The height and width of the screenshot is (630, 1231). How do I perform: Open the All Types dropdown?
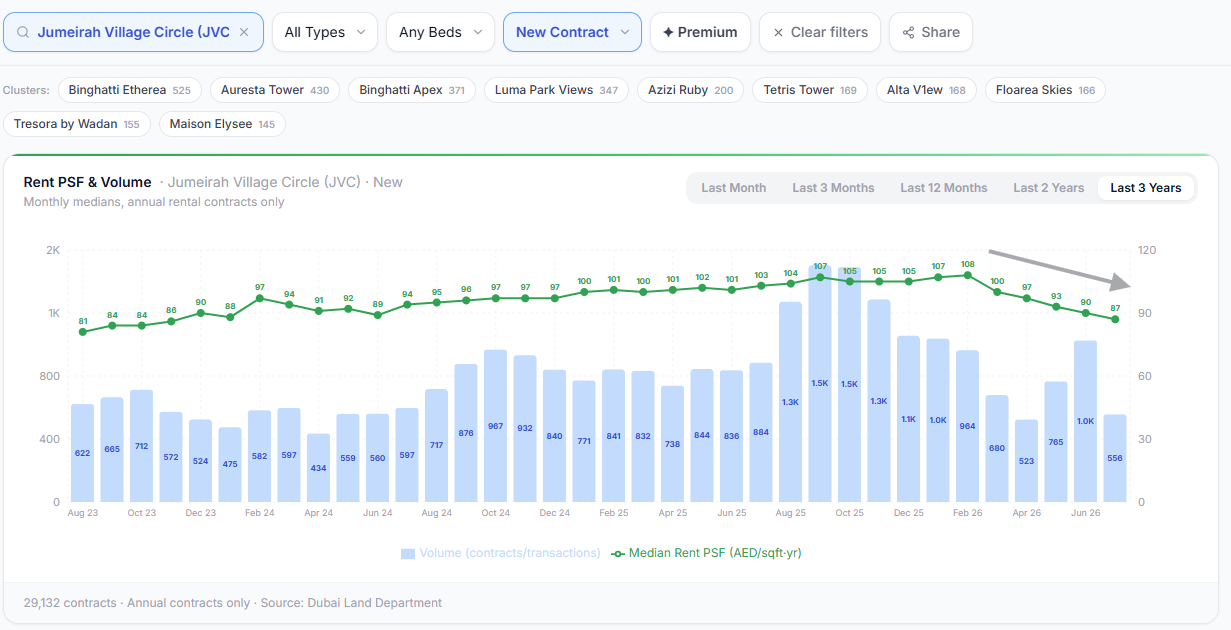325,32
